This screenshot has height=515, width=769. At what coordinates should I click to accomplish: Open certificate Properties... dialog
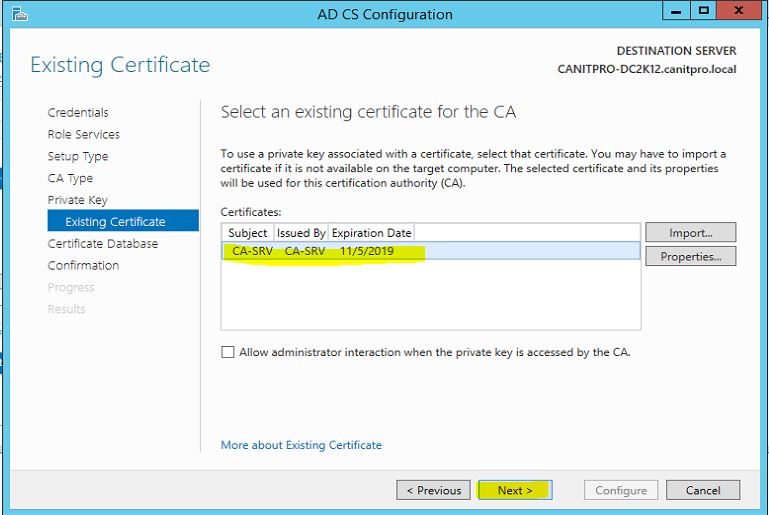click(x=691, y=256)
